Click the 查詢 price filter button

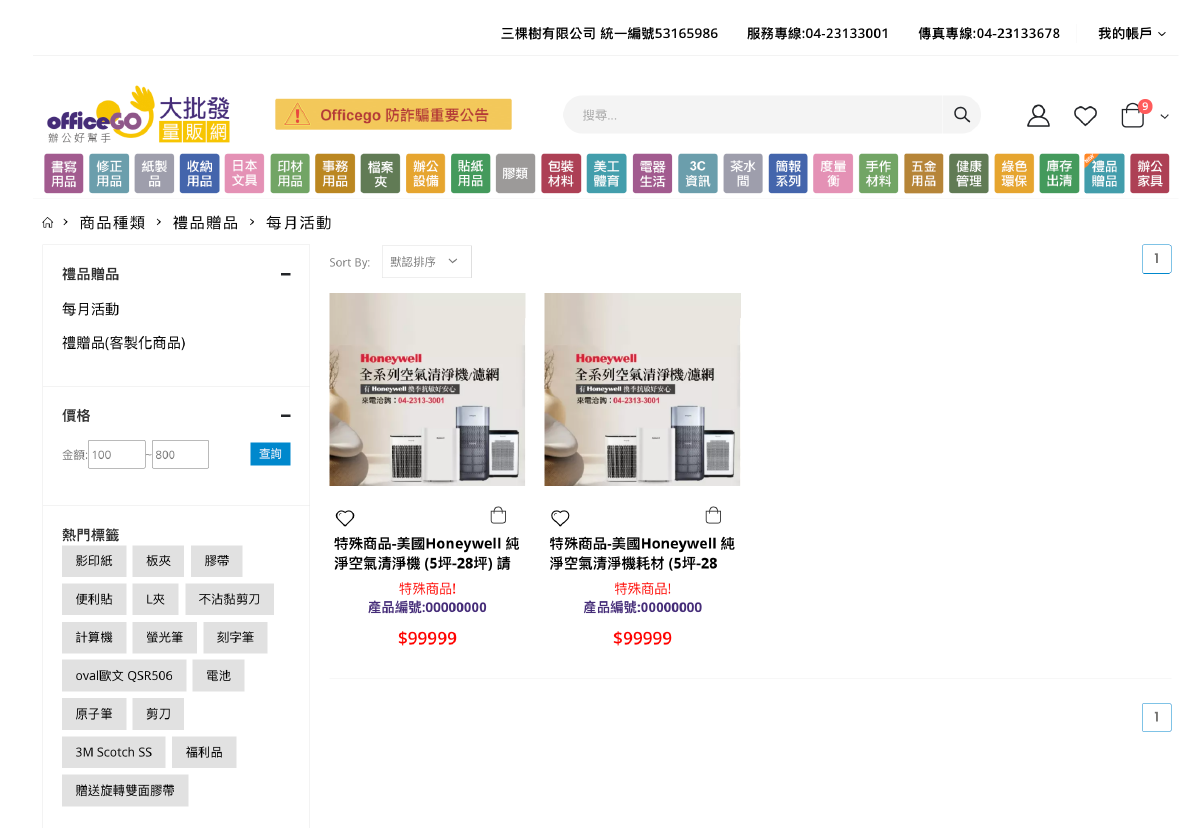tap(270, 454)
